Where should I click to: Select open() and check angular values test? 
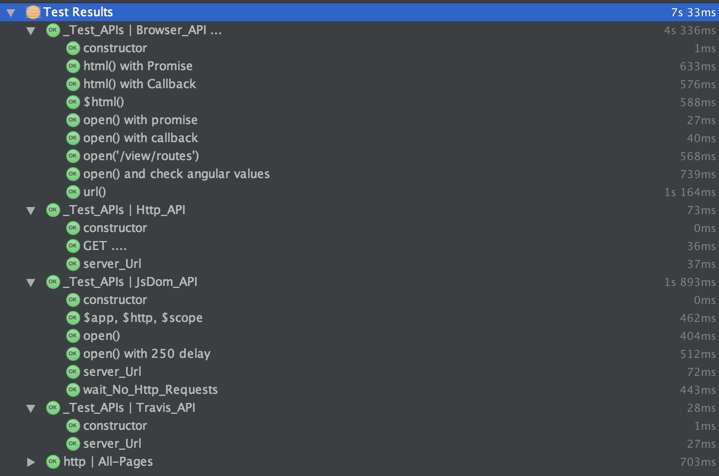(x=176, y=174)
